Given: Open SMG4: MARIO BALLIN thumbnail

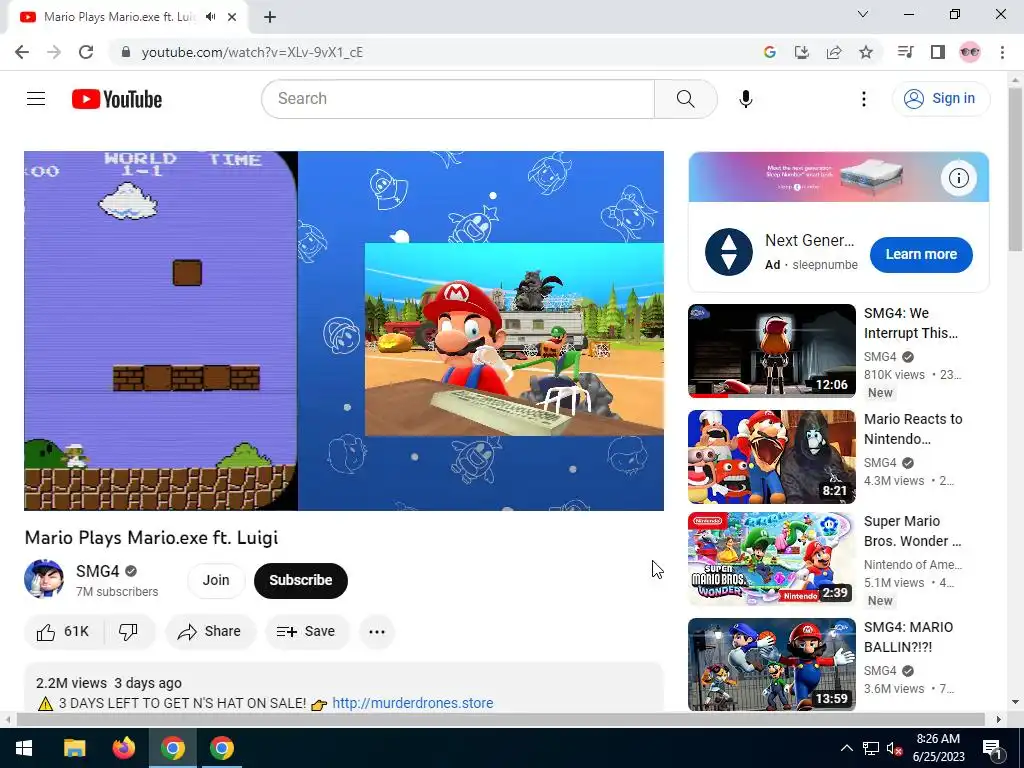Looking at the screenshot, I should [771, 665].
